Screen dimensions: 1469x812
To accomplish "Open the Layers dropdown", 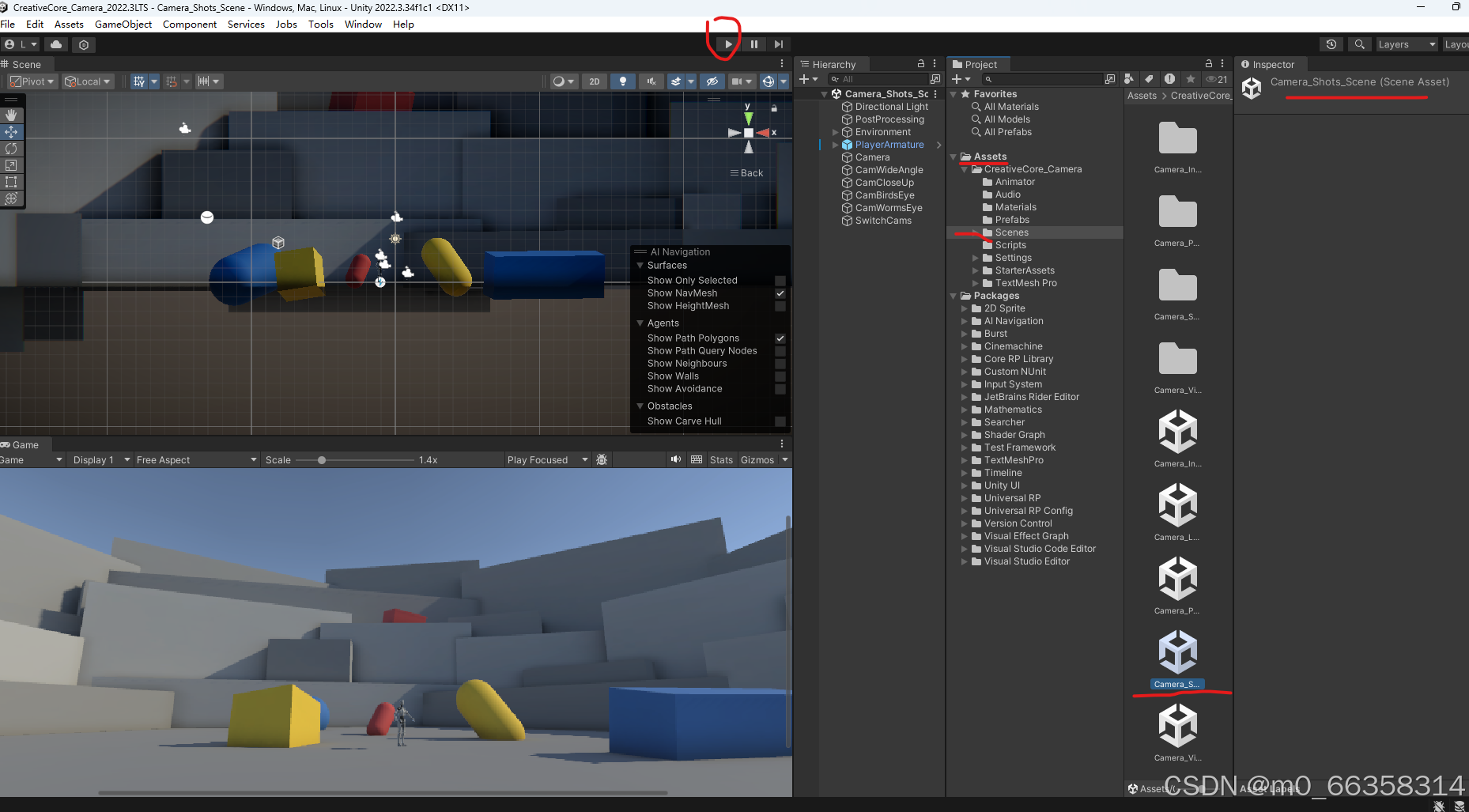I will click(x=1407, y=44).
